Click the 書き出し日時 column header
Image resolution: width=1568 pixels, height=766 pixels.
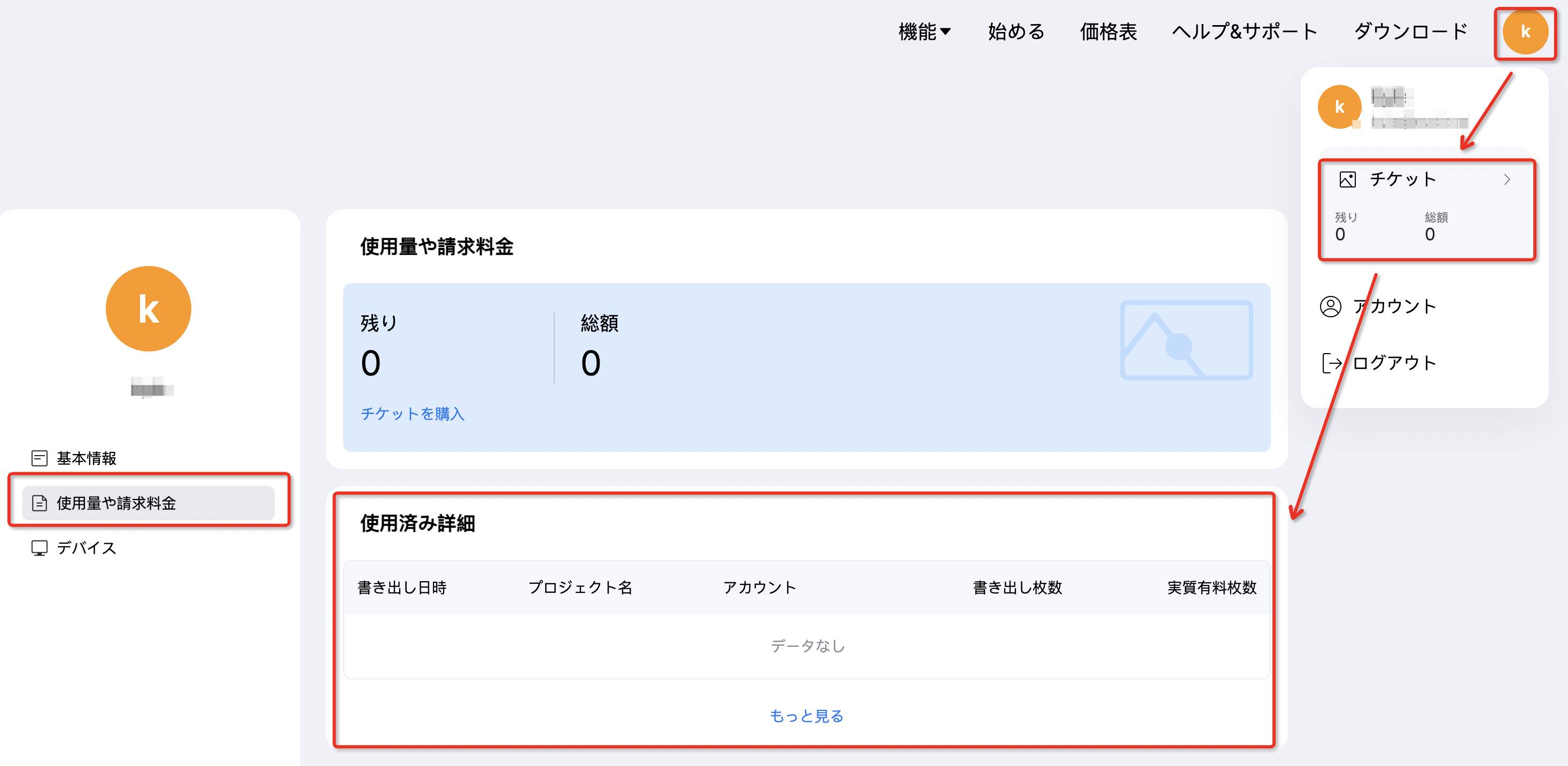click(402, 587)
